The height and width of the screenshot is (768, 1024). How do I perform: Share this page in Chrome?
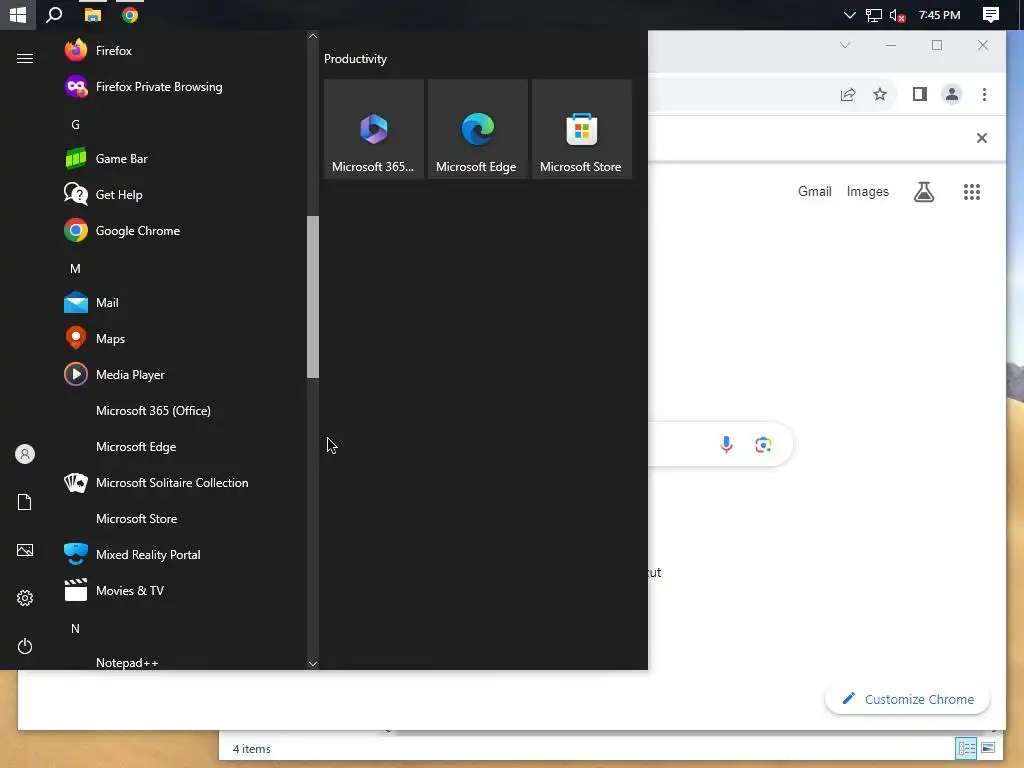coord(848,95)
